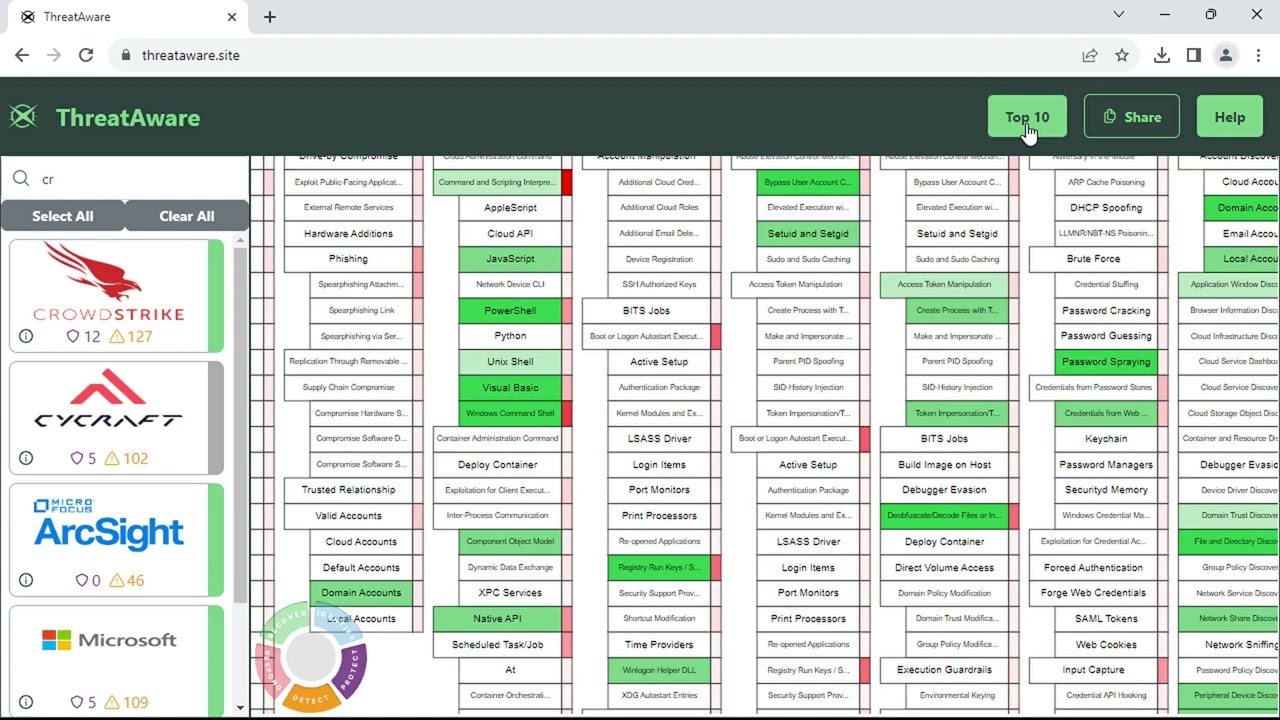1280x720 pixels.
Task: Open the tab search chevron
Action: coord(1119,14)
